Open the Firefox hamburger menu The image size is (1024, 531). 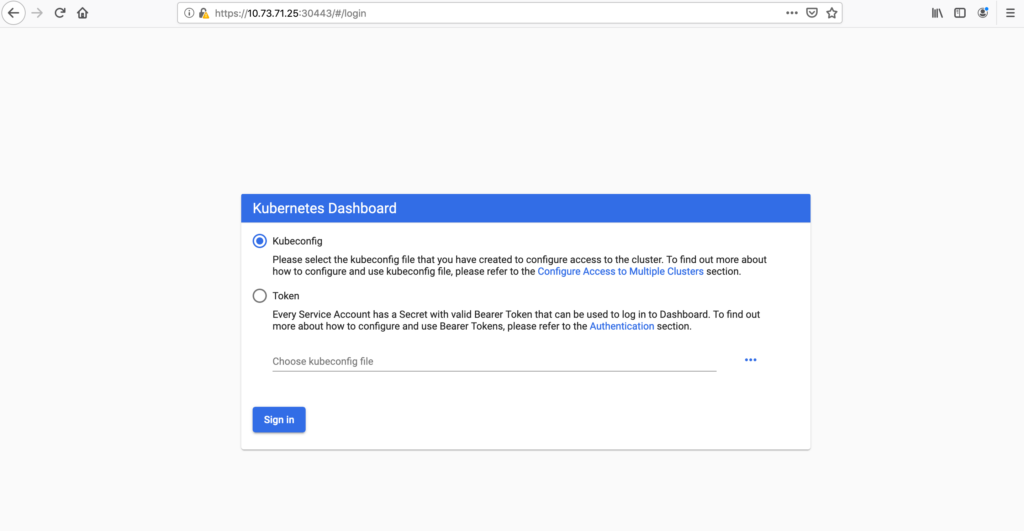[1010, 13]
